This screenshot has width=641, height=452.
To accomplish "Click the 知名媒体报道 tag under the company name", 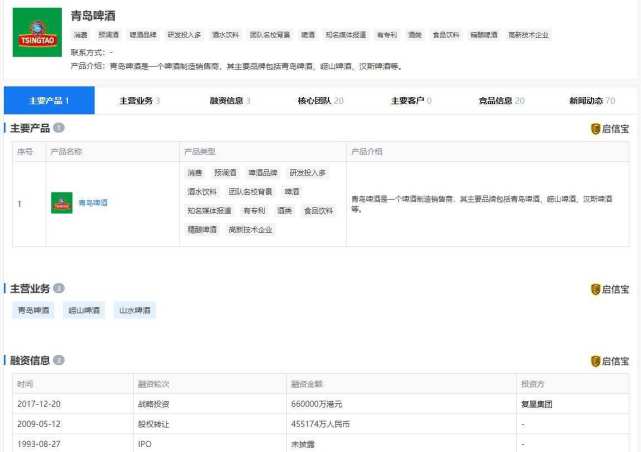I will click(346, 35).
